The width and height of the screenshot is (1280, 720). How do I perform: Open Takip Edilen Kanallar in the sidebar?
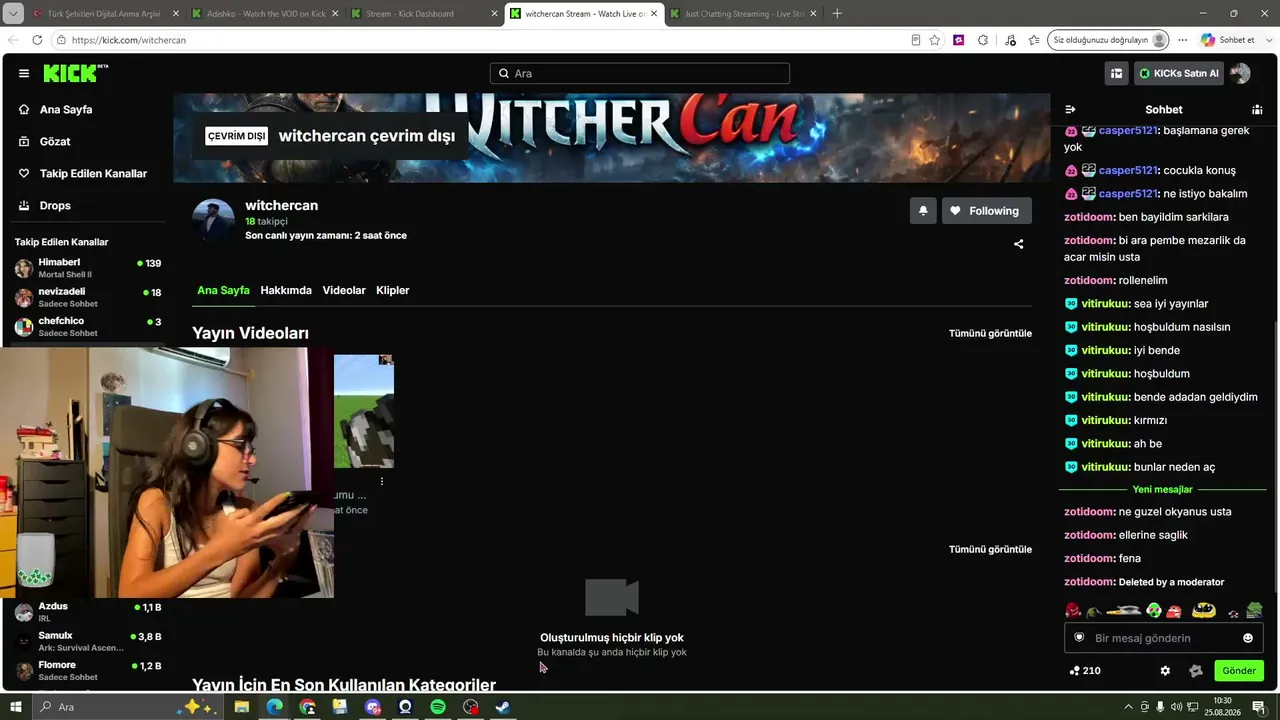(93, 173)
